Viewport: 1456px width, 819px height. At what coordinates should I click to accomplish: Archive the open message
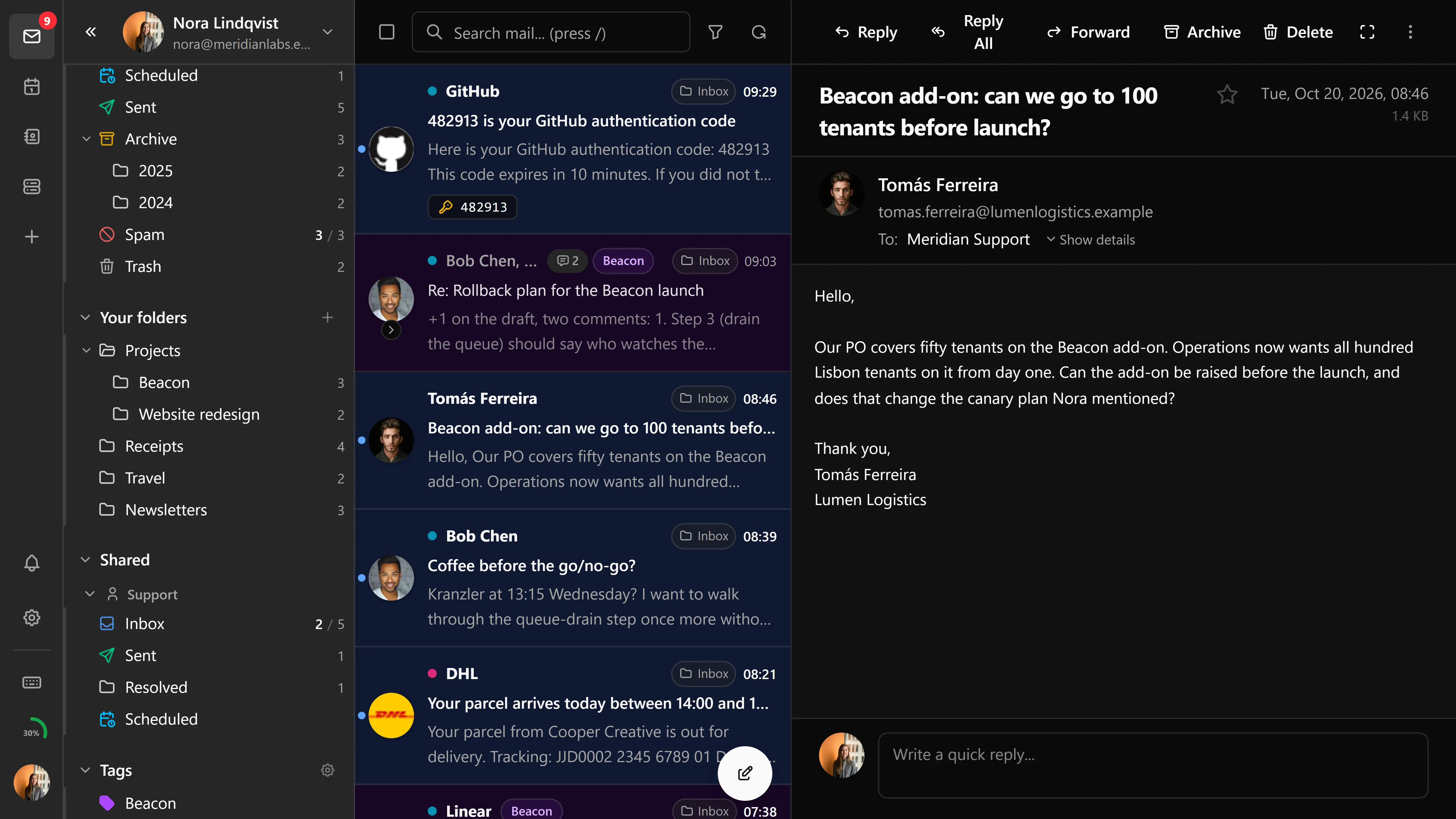point(1203,32)
